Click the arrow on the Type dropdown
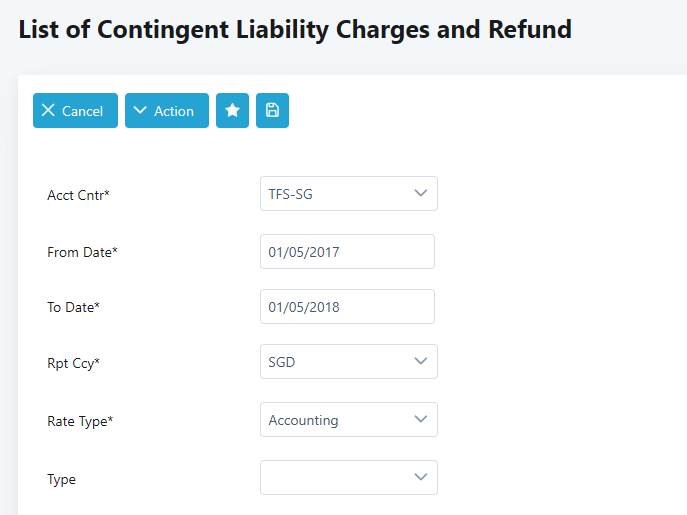Image resolution: width=687 pixels, height=515 pixels. coord(421,477)
